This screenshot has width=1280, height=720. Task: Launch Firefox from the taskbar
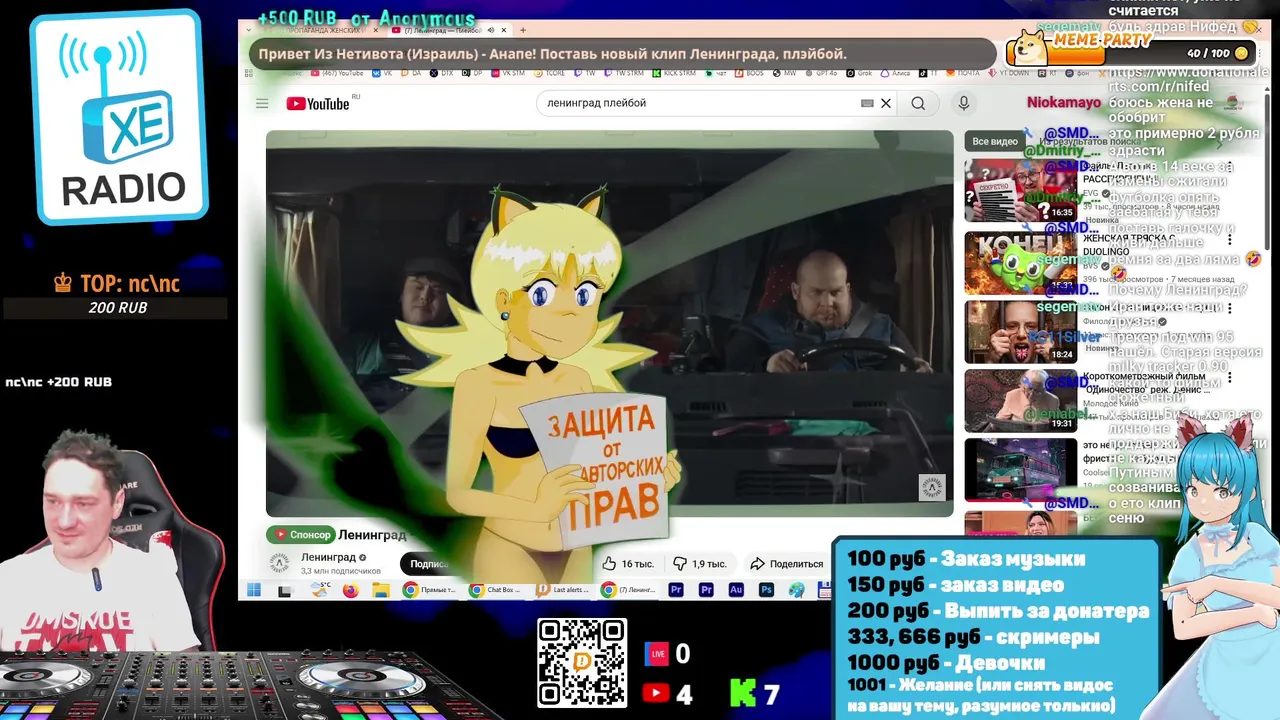[351, 590]
